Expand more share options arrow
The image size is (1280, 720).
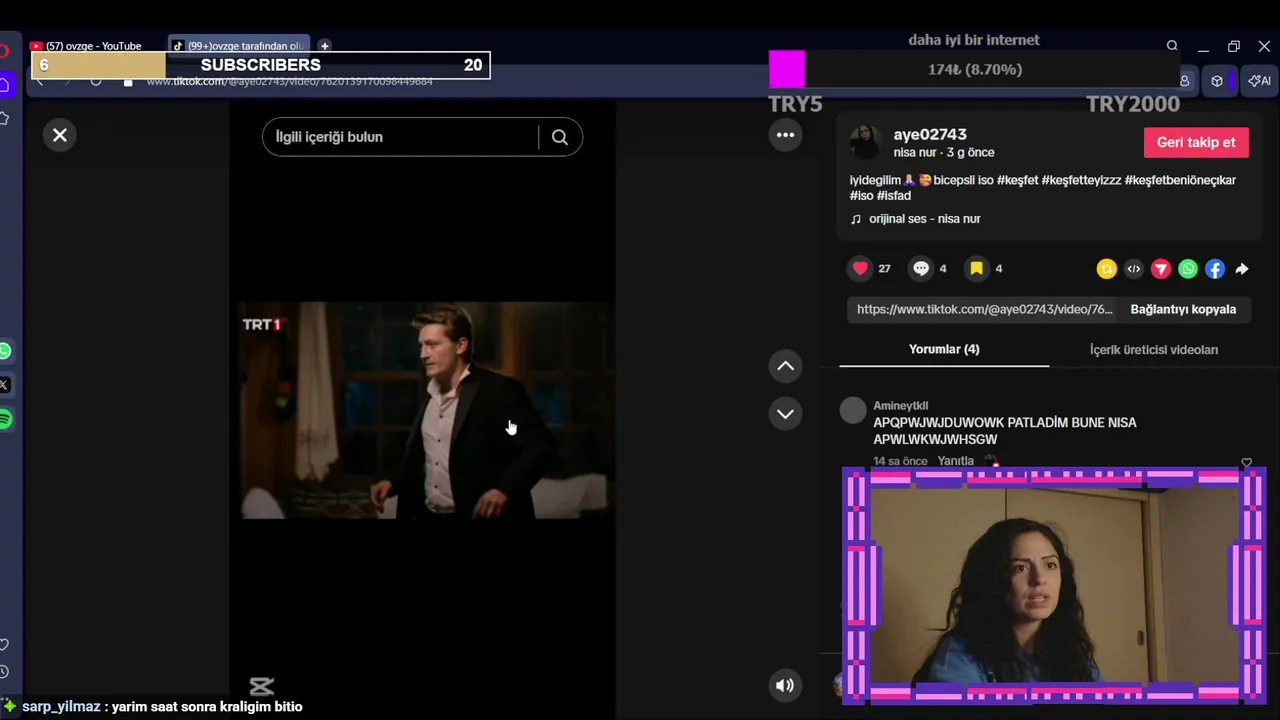tap(1241, 269)
